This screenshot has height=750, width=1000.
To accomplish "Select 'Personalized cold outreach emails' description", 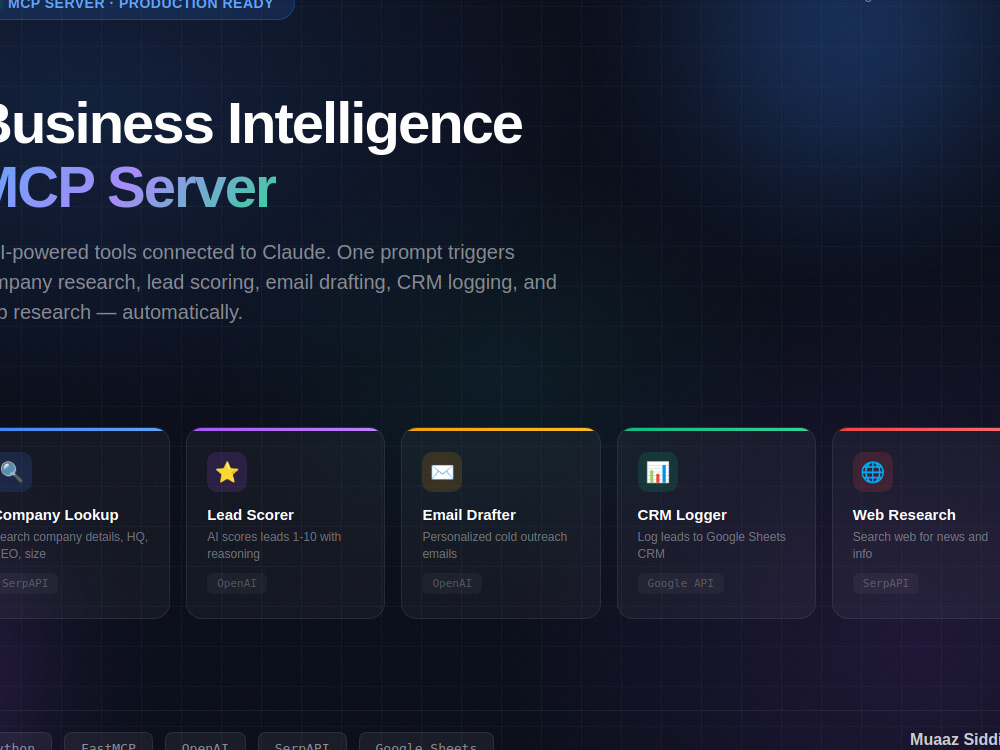I will [x=495, y=545].
